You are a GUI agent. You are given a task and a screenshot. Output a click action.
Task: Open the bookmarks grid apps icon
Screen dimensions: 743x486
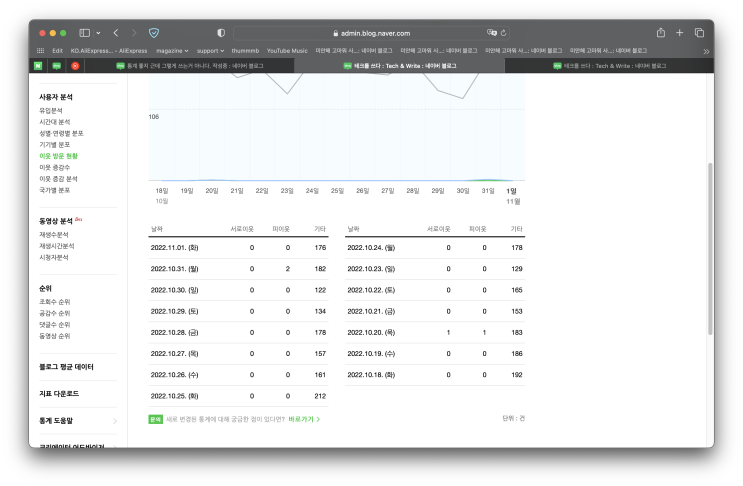pyautogui.click(x=40, y=51)
